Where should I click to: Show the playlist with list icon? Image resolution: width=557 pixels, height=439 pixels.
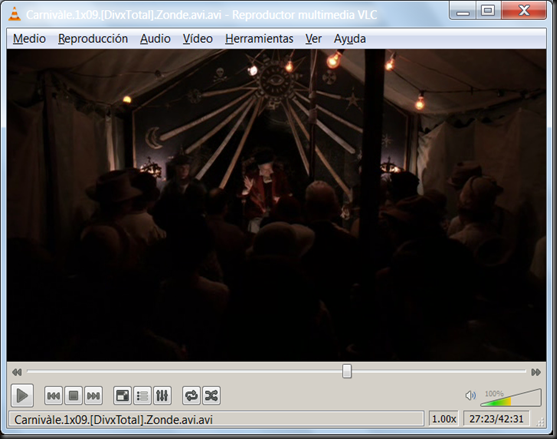pyautogui.click(x=142, y=395)
